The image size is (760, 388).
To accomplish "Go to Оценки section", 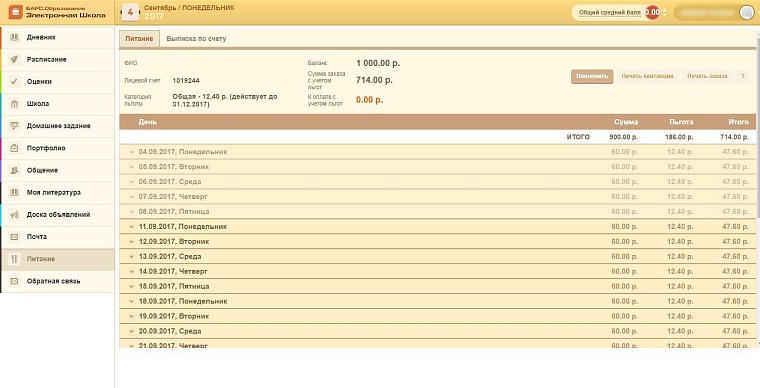I will coord(57,82).
